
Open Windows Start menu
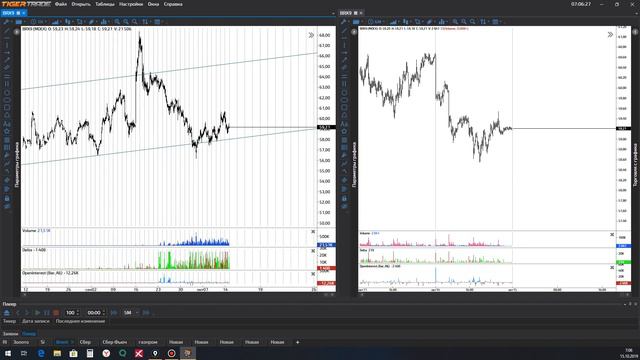pos(8,353)
